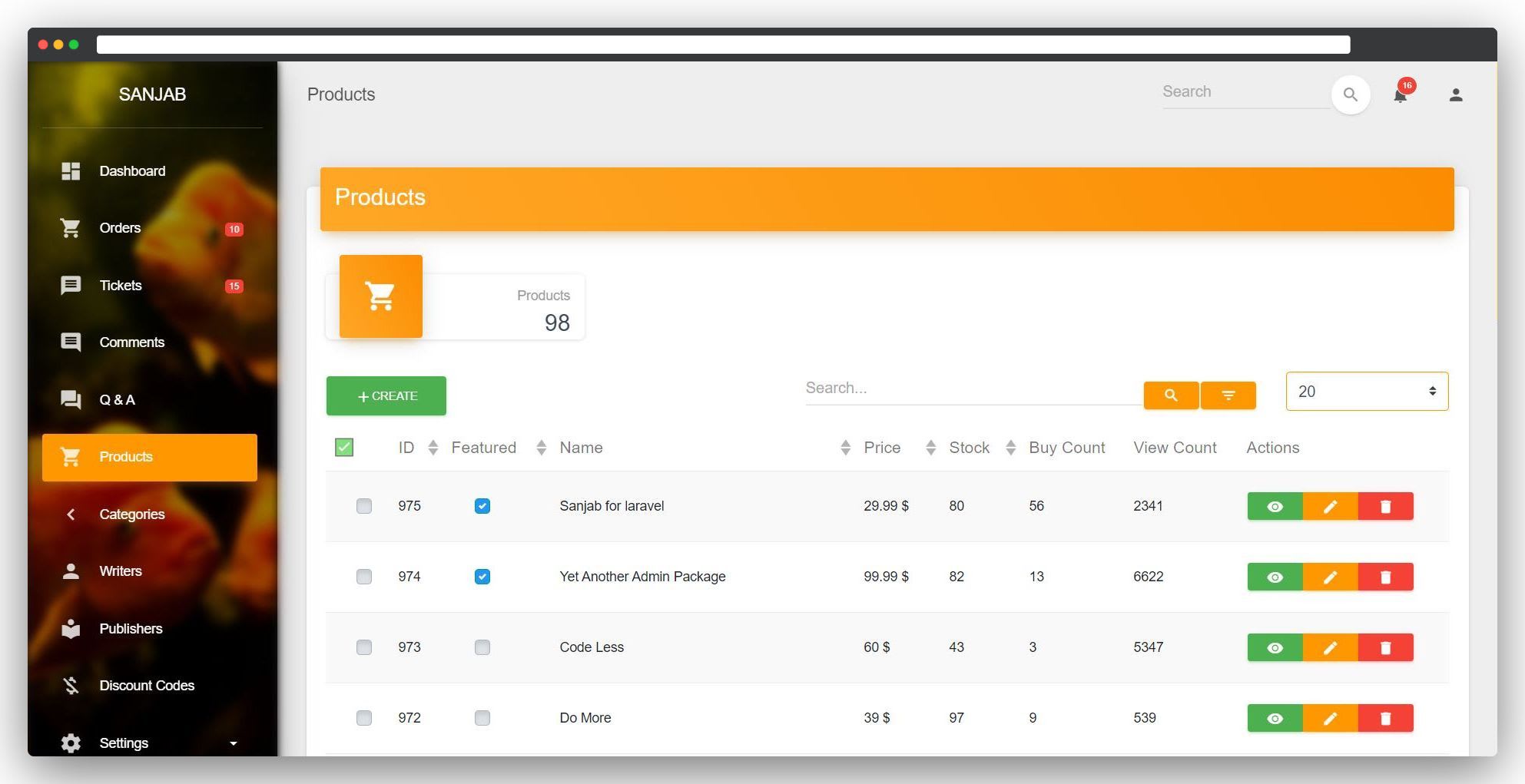This screenshot has width=1525, height=784.
Task: Click the Orders badge showing 10
Action: coord(234,229)
